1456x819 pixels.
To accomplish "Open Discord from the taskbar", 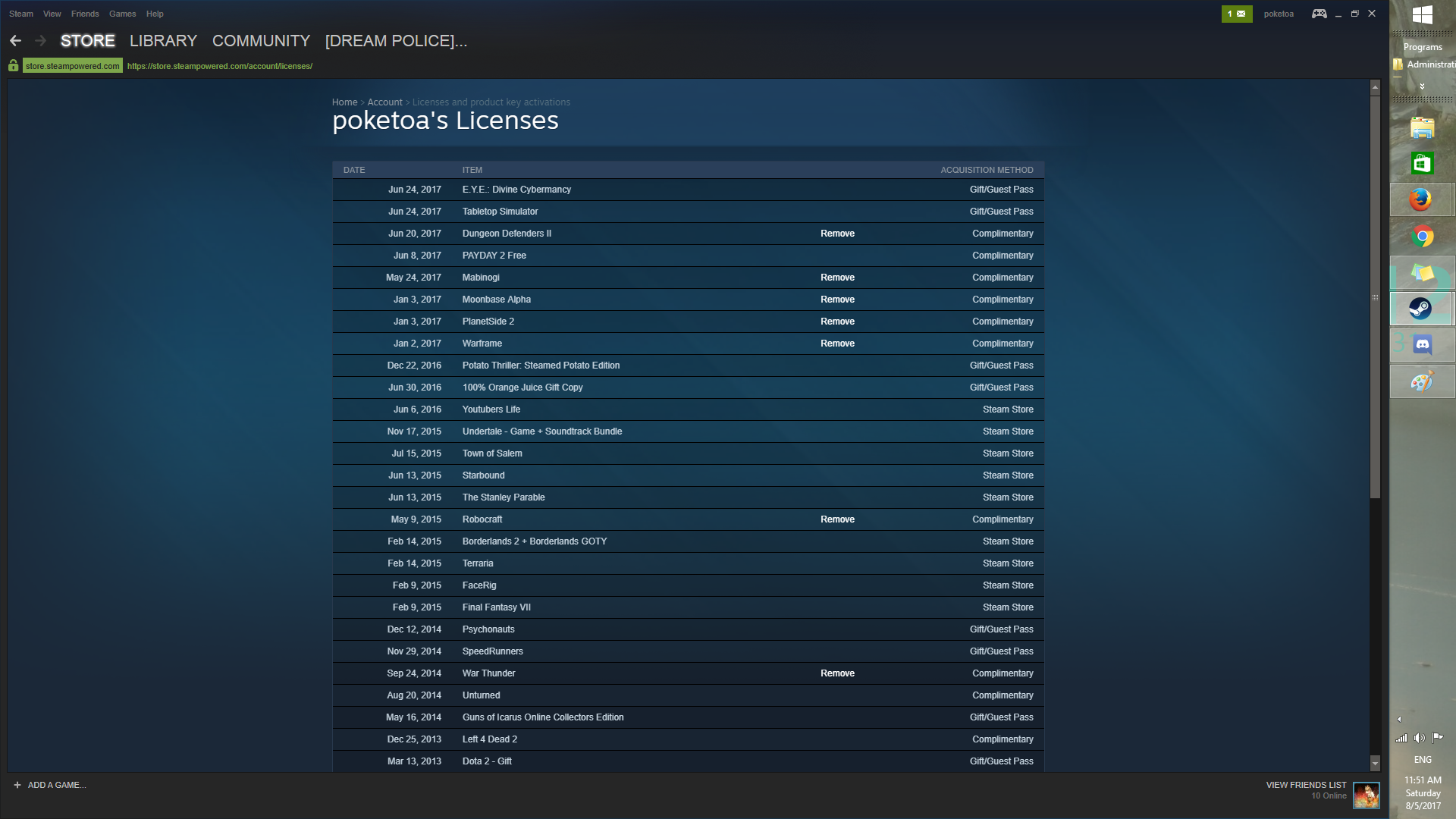I will (1423, 344).
